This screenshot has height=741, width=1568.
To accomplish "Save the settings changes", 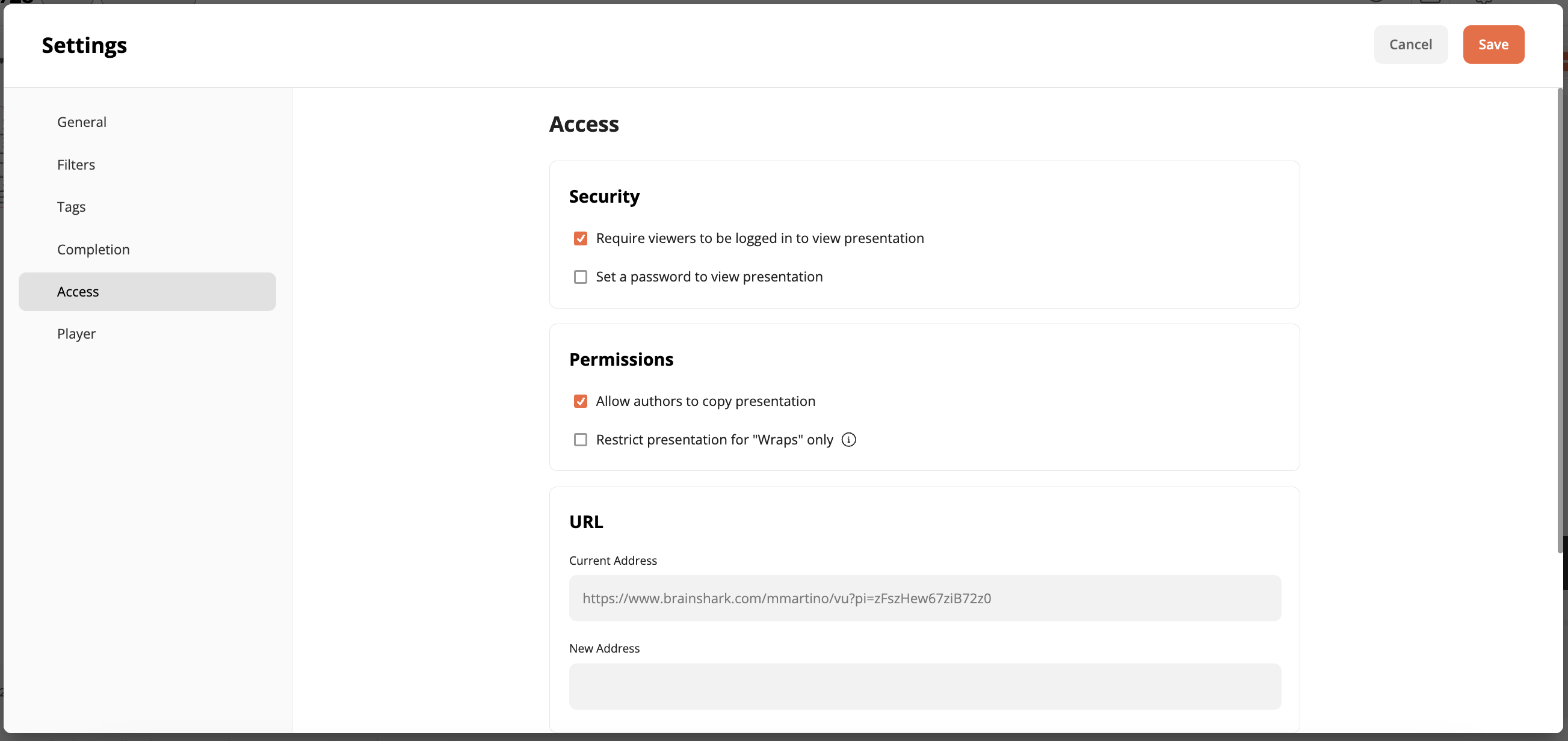I will coord(1493,45).
